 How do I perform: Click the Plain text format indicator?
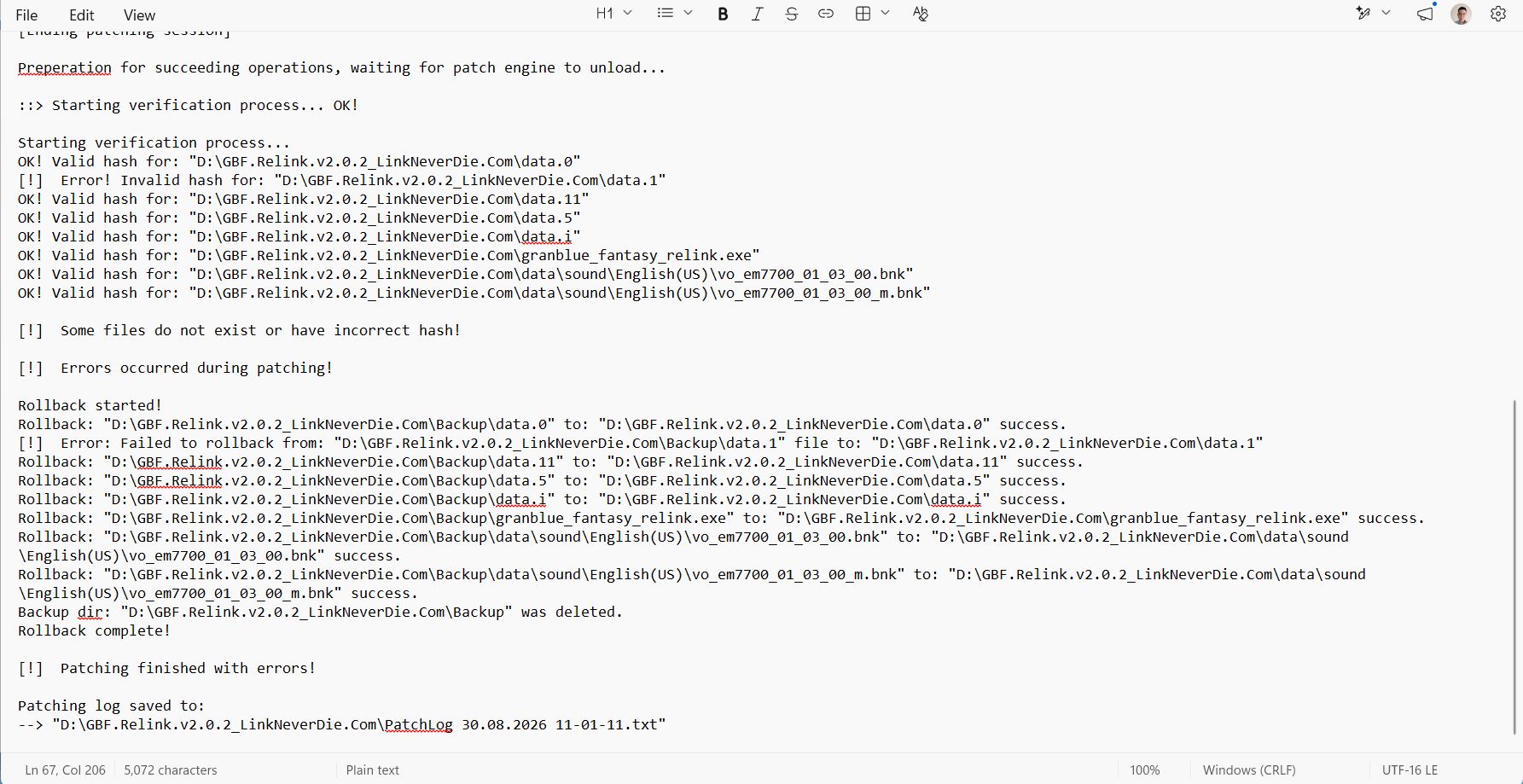pos(373,769)
